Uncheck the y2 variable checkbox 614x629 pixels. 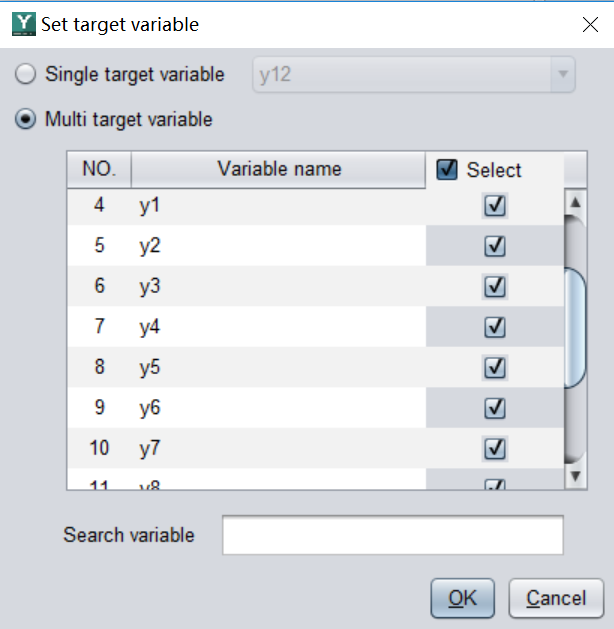tap(494, 246)
